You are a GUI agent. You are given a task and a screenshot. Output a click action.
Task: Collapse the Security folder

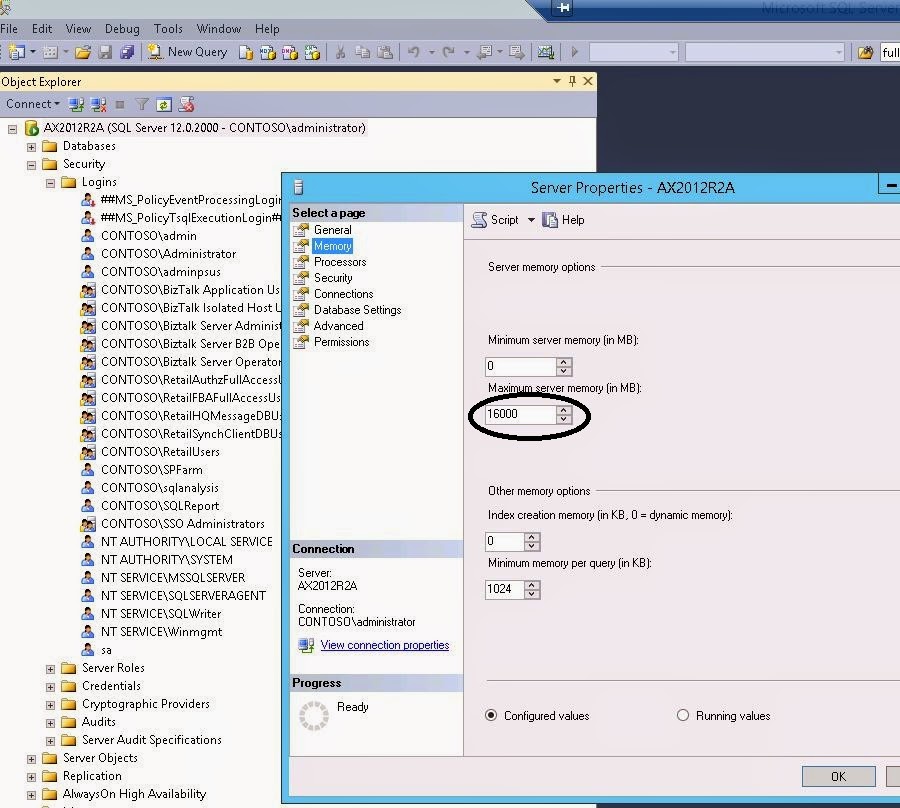point(32,165)
